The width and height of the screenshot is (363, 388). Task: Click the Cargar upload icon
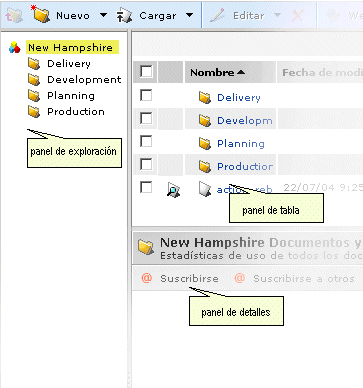124,16
